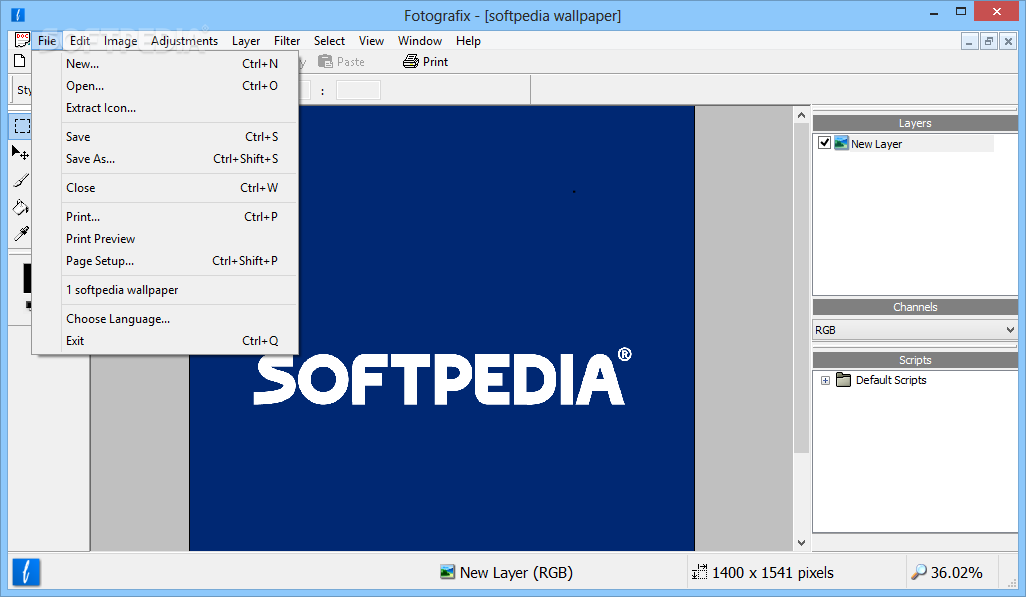Restore the inner document window
Image resolution: width=1026 pixels, height=597 pixels.
coord(989,42)
